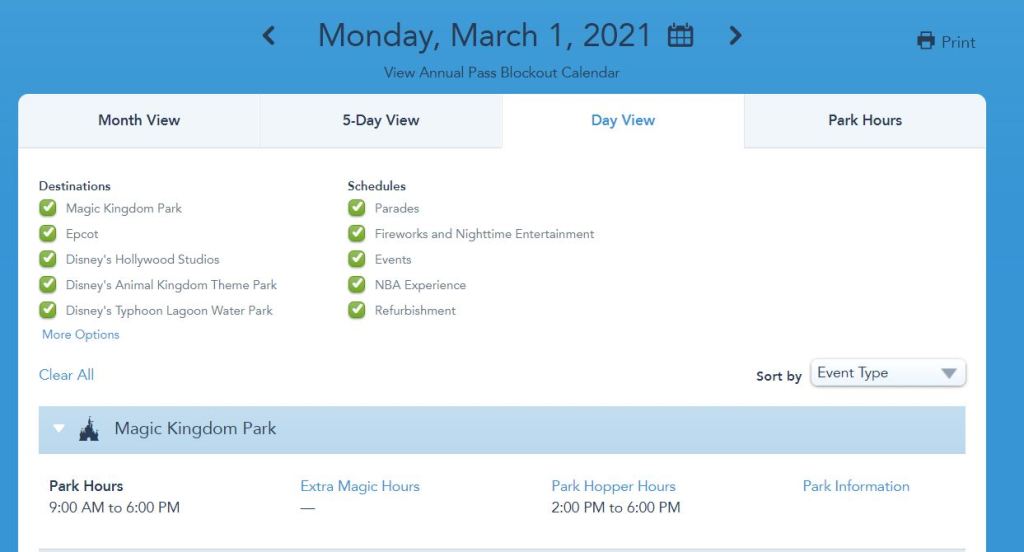The width and height of the screenshot is (1024, 552).
Task: Click the printer icon
Action: pos(926,42)
